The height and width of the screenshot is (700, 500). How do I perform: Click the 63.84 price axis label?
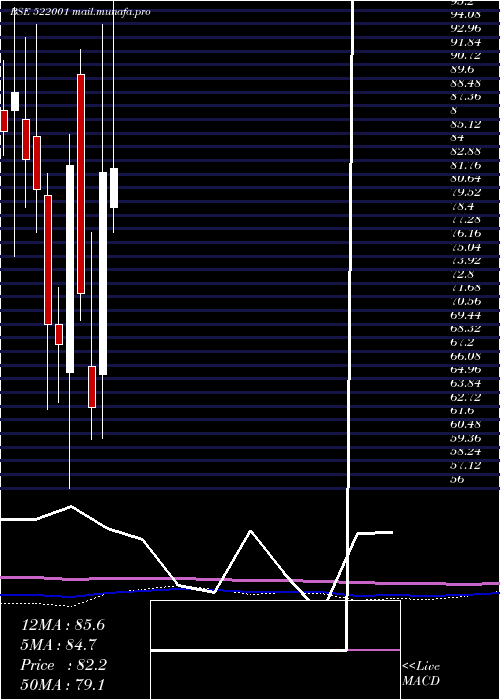[x=466, y=384]
